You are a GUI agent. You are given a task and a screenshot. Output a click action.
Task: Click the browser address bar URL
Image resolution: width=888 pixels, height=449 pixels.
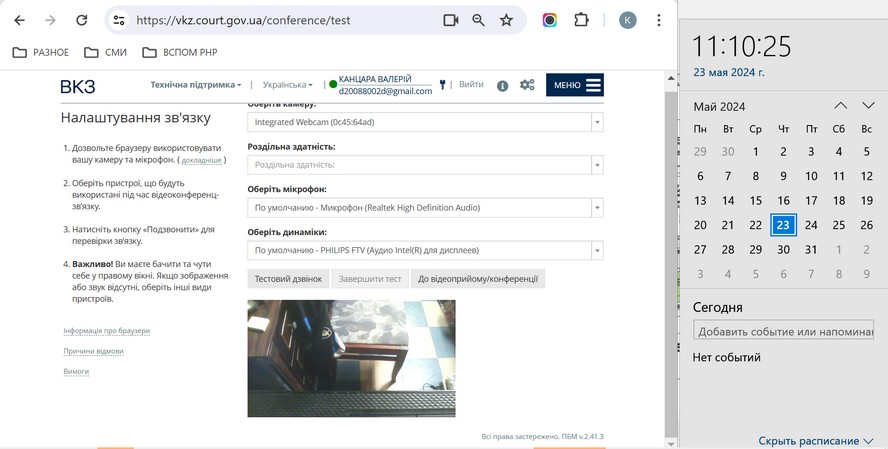243,20
